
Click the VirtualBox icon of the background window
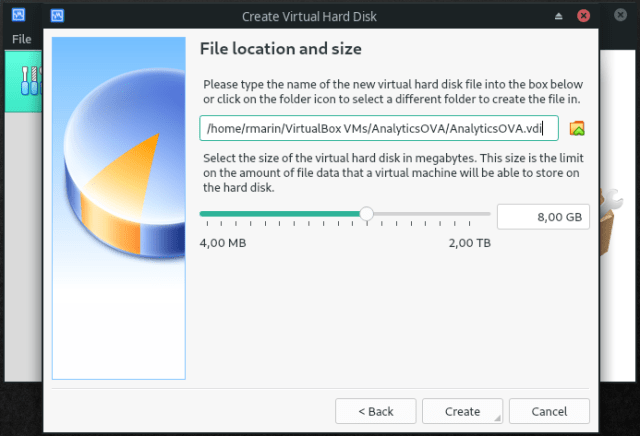[x=18, y=15]
